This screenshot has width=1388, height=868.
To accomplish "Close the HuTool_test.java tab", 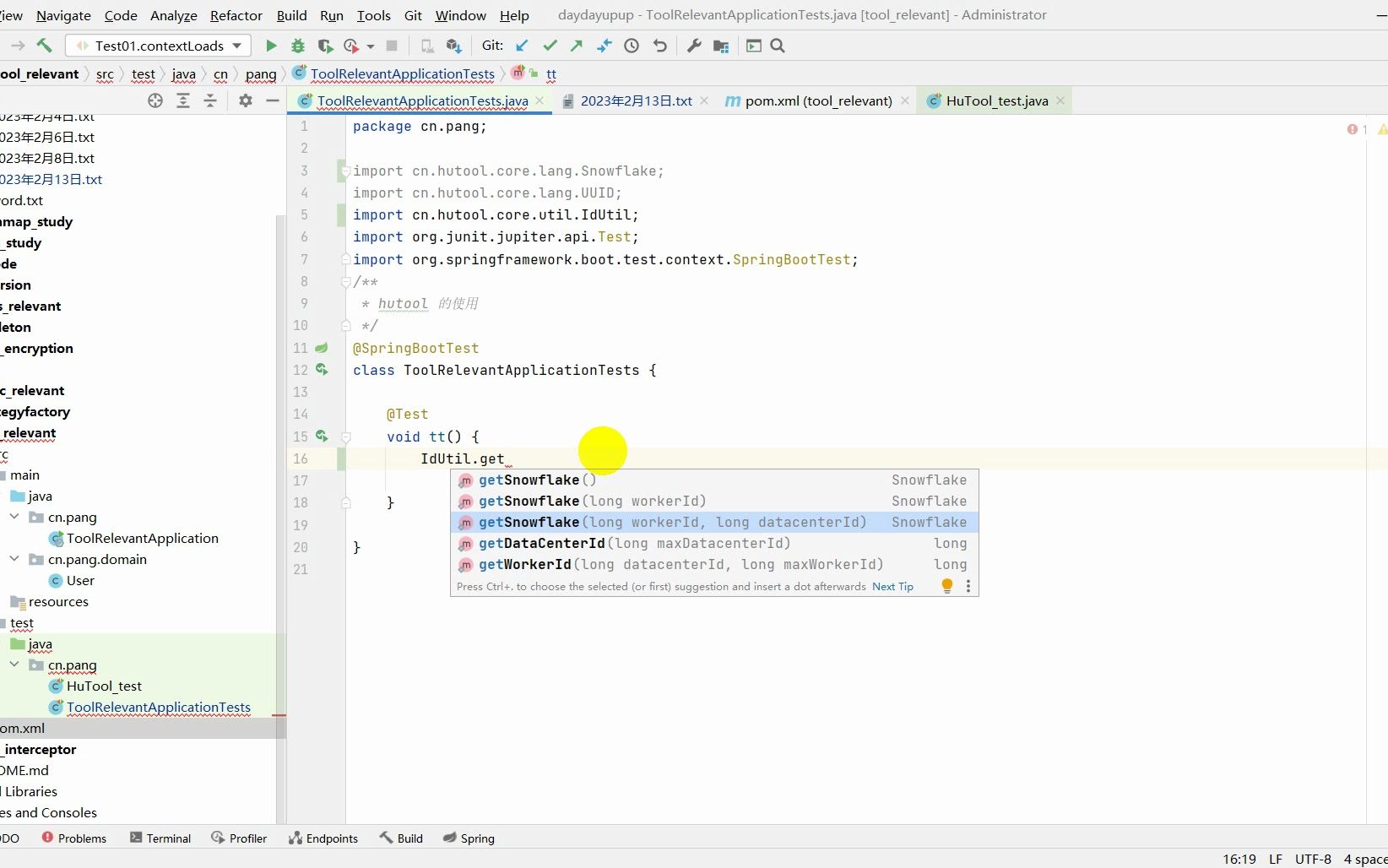I will tap(1060, 100).
